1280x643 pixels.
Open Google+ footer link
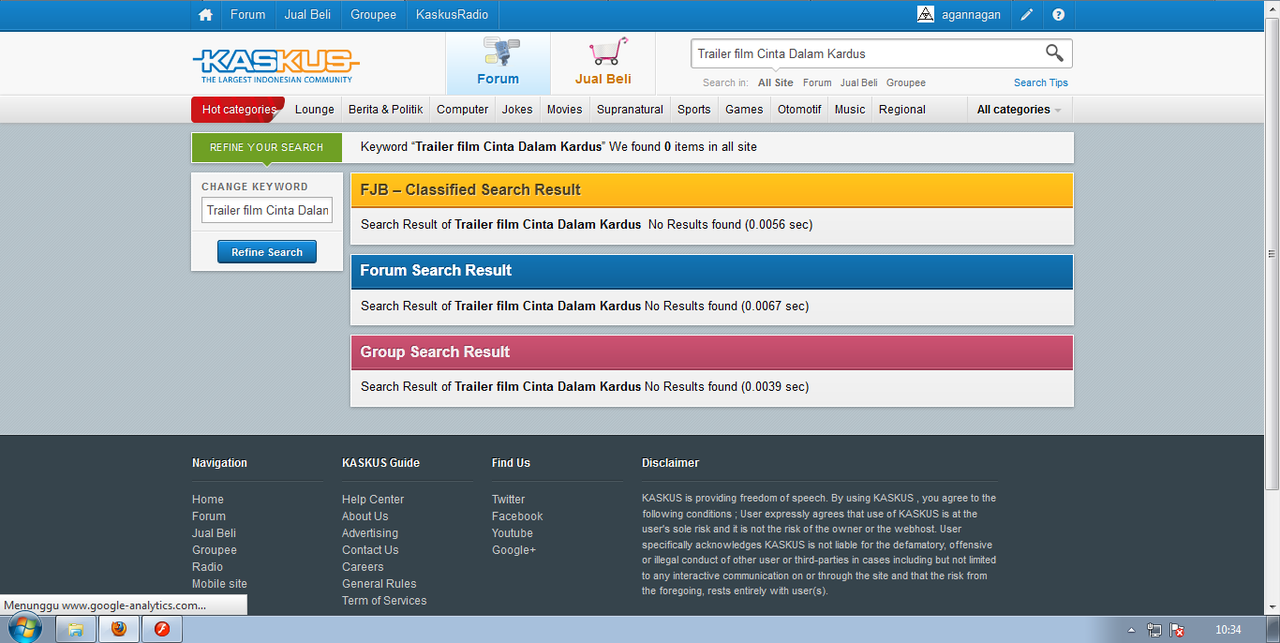click(x=514, y=550)
